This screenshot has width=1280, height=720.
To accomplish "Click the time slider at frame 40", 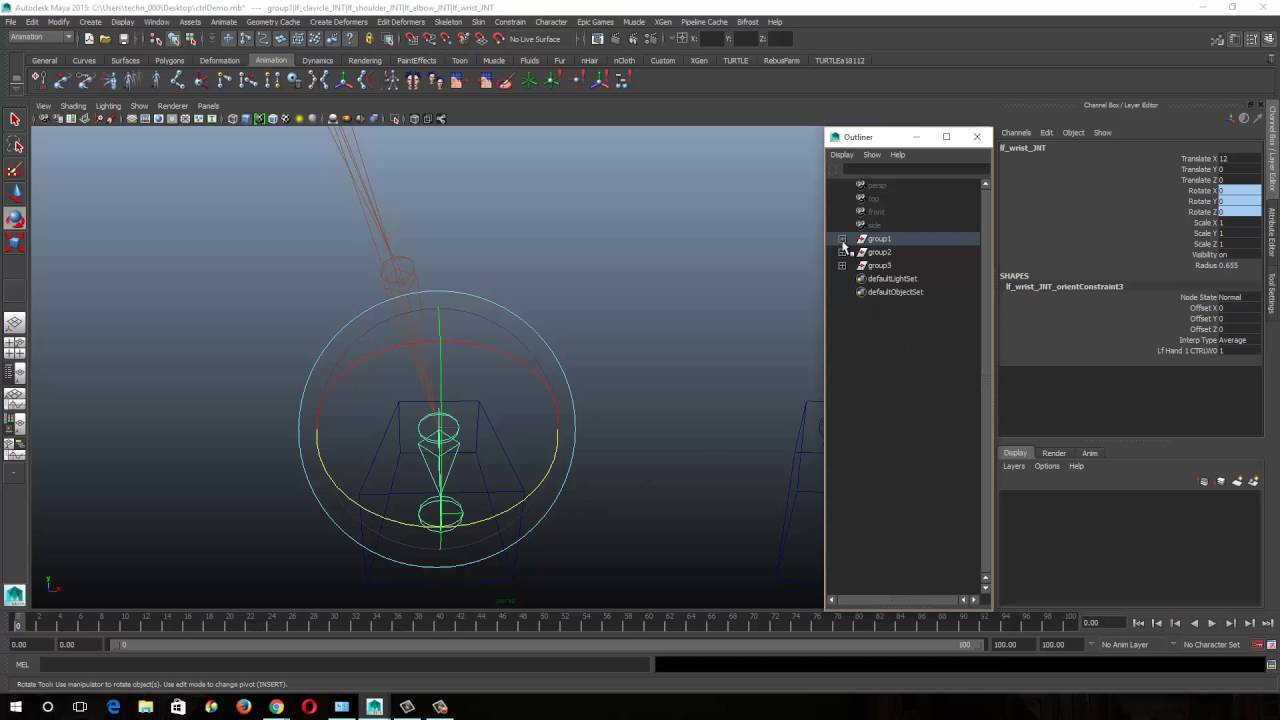I will [x=439, y=622].
